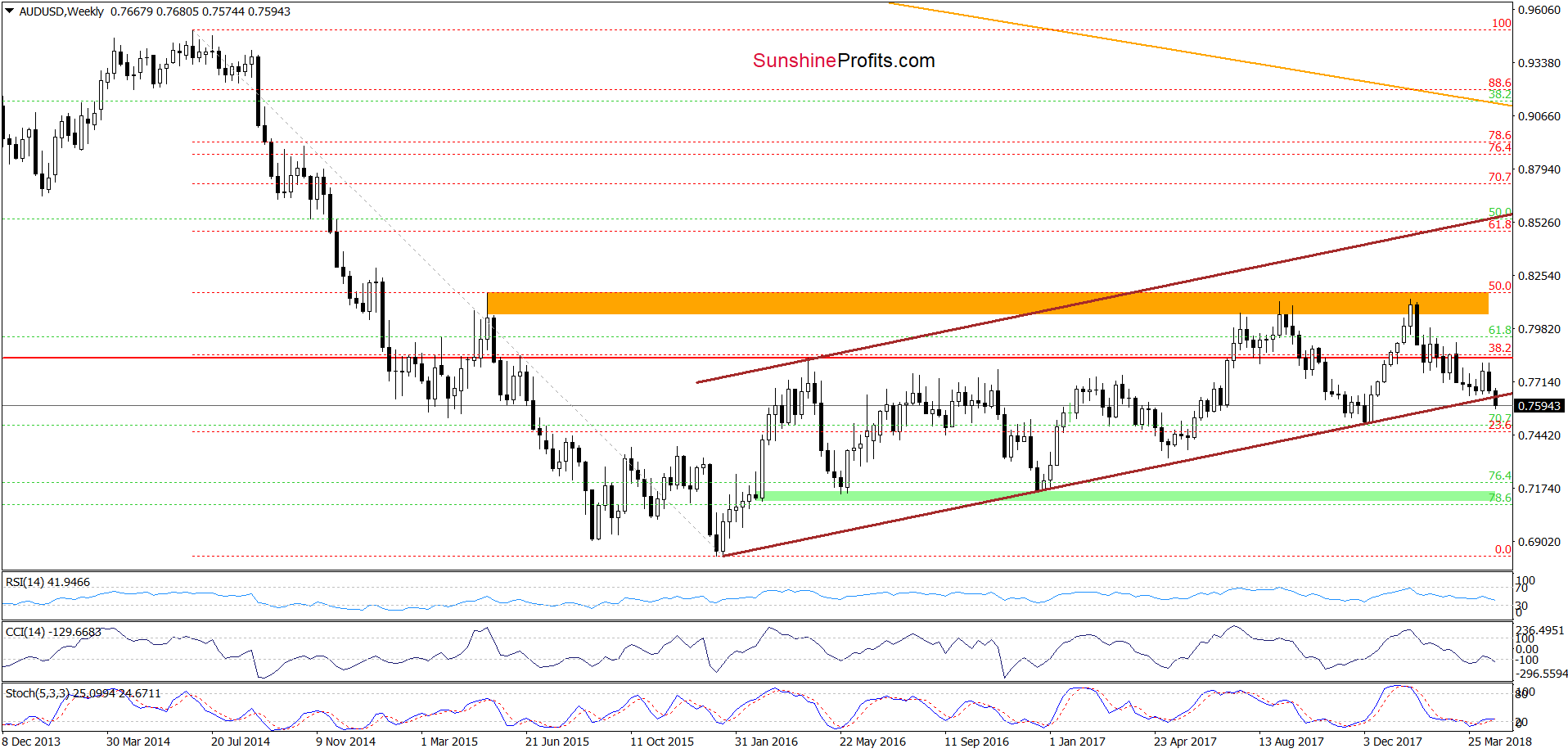Click the 25 Mar 2018 date label

pyautogui.click(x=1500, y=742)
